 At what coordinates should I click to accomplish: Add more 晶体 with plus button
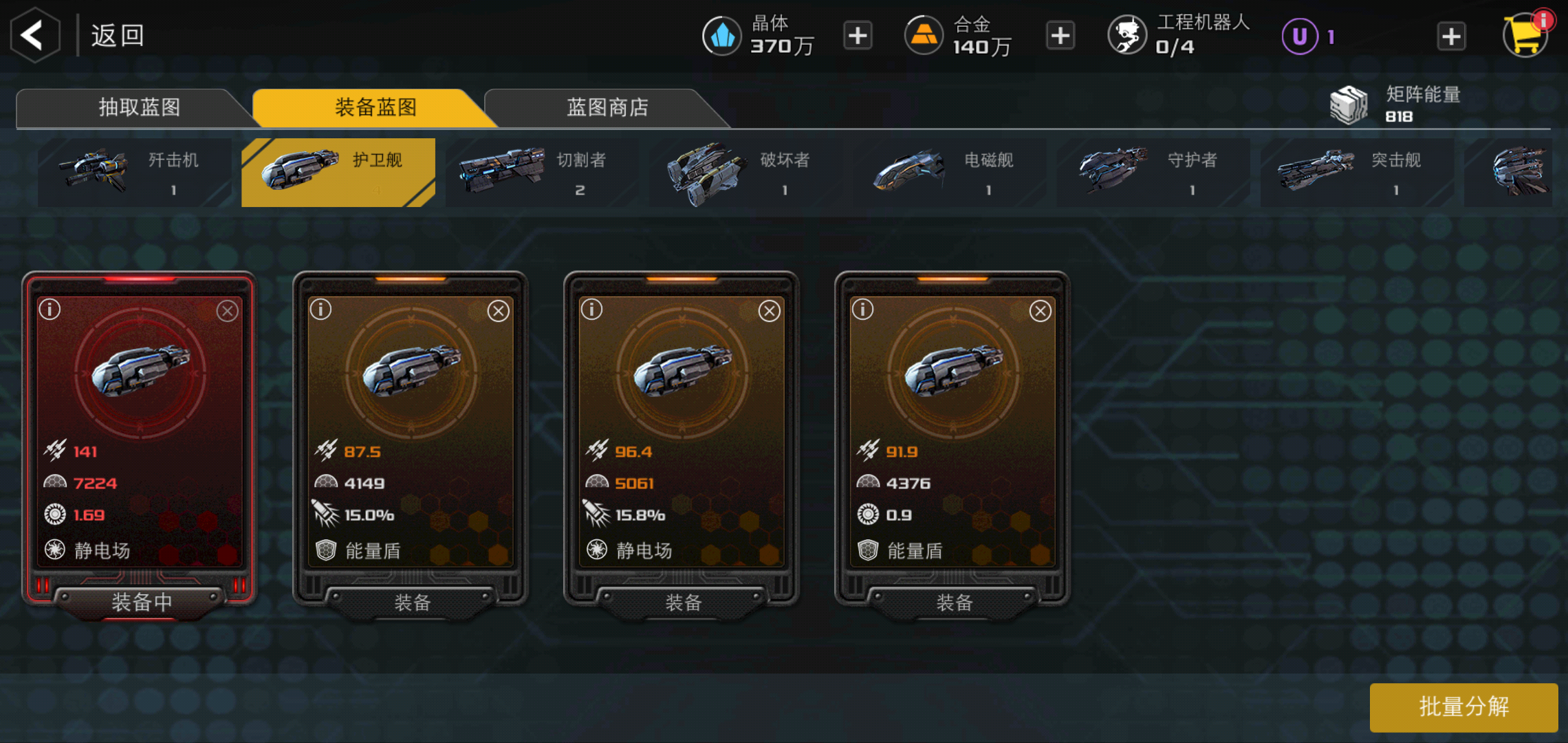tap(858, 36)
